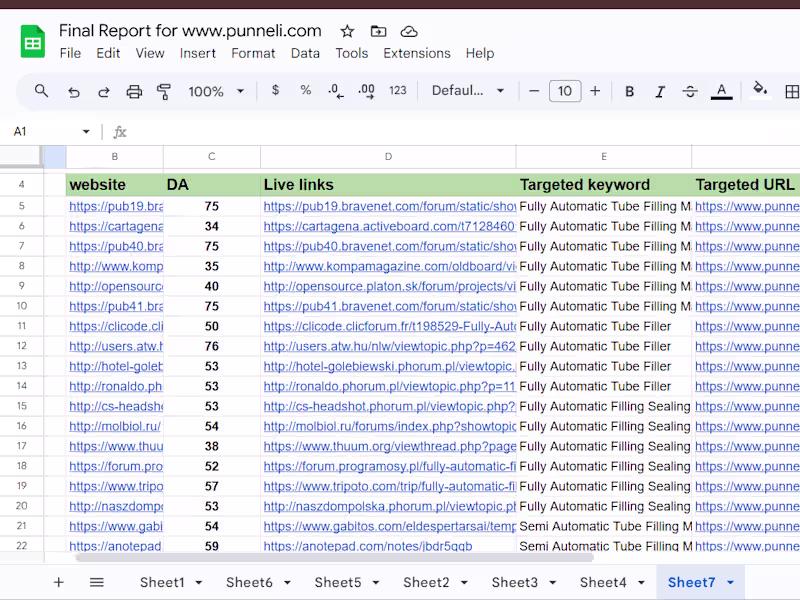
Task: Undo the last action
Action: point(73,91)
